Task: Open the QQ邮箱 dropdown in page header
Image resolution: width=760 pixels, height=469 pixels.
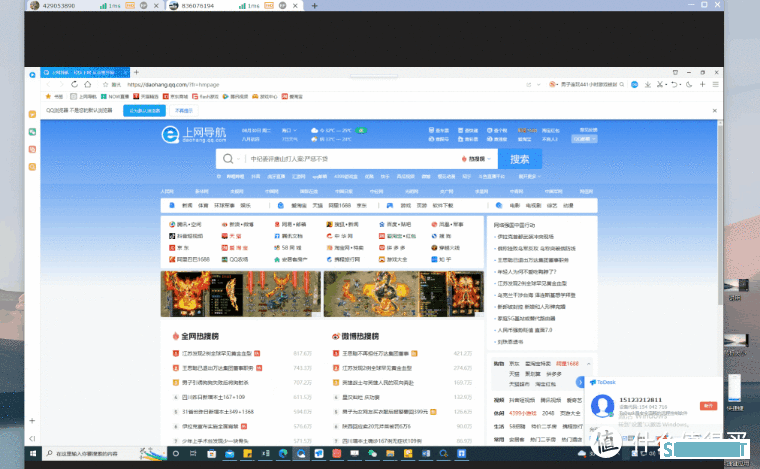Action: [x=584, y=139]
